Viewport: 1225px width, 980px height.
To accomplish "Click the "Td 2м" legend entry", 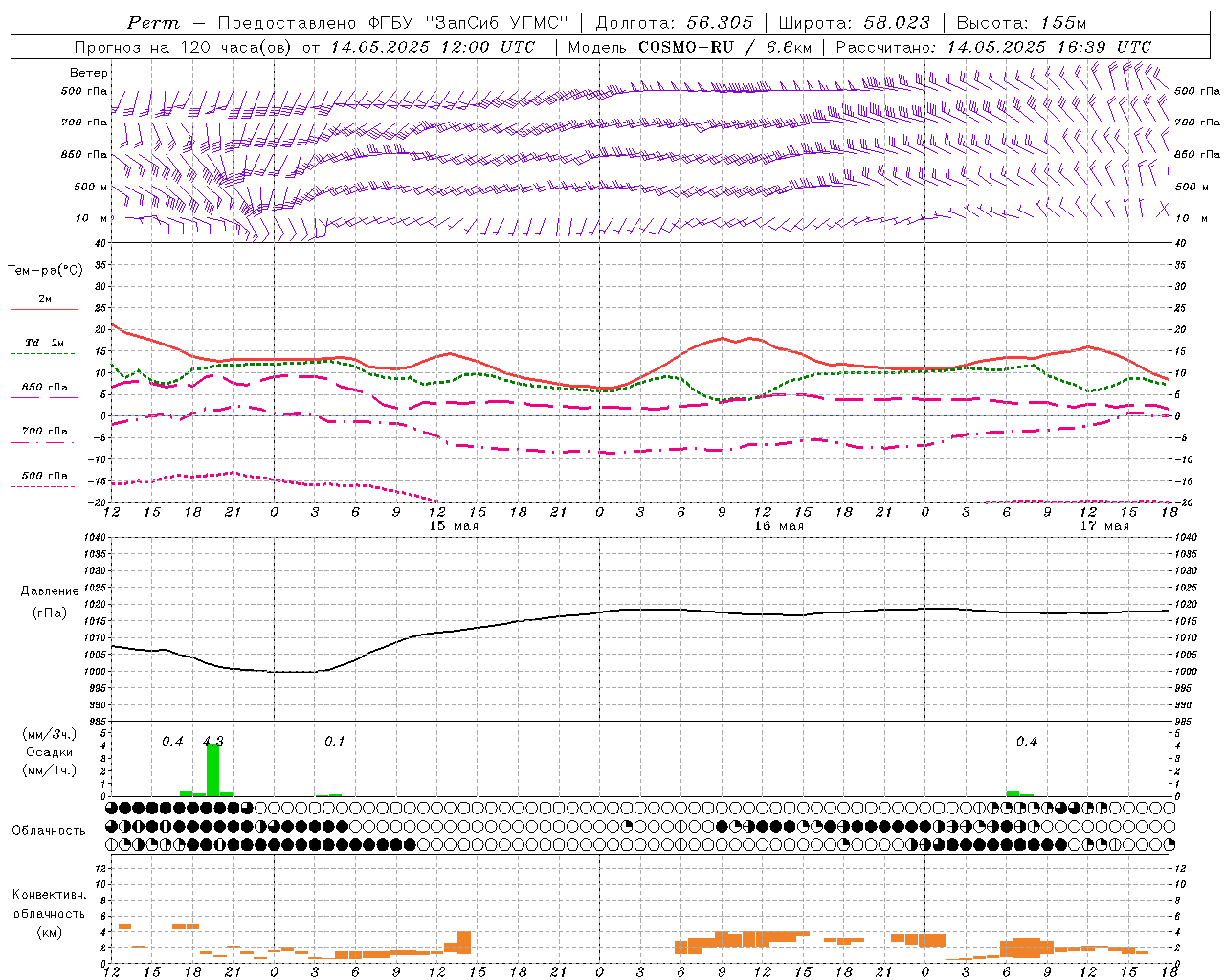I will pyautogui.click(x=44, y=343).
